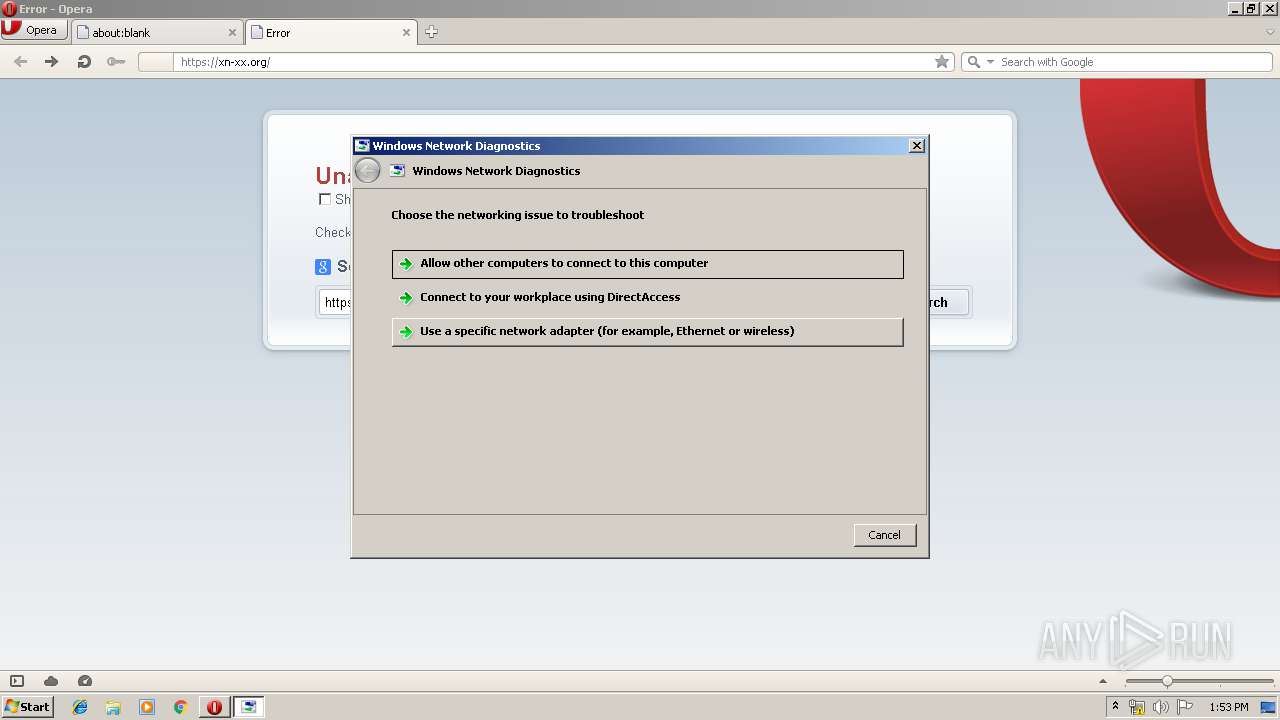Switch to the Error tab
Screen dimensions: 1280x720
coord(330,32)
